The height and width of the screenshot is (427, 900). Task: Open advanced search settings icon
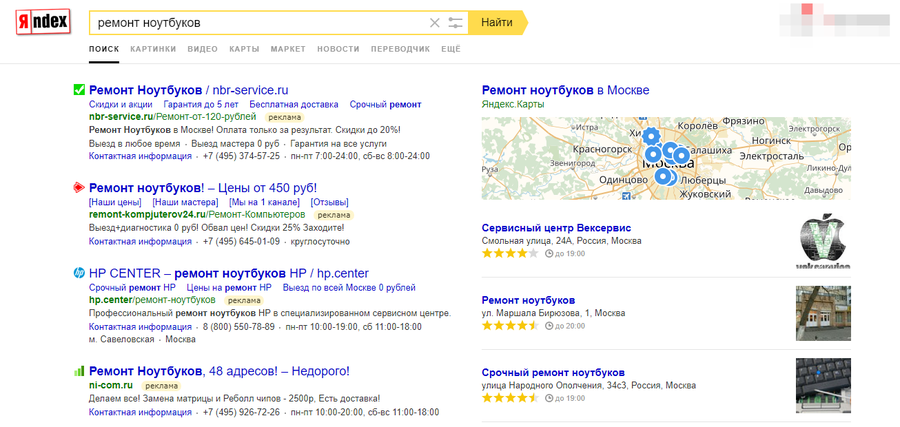click(455, 23)
